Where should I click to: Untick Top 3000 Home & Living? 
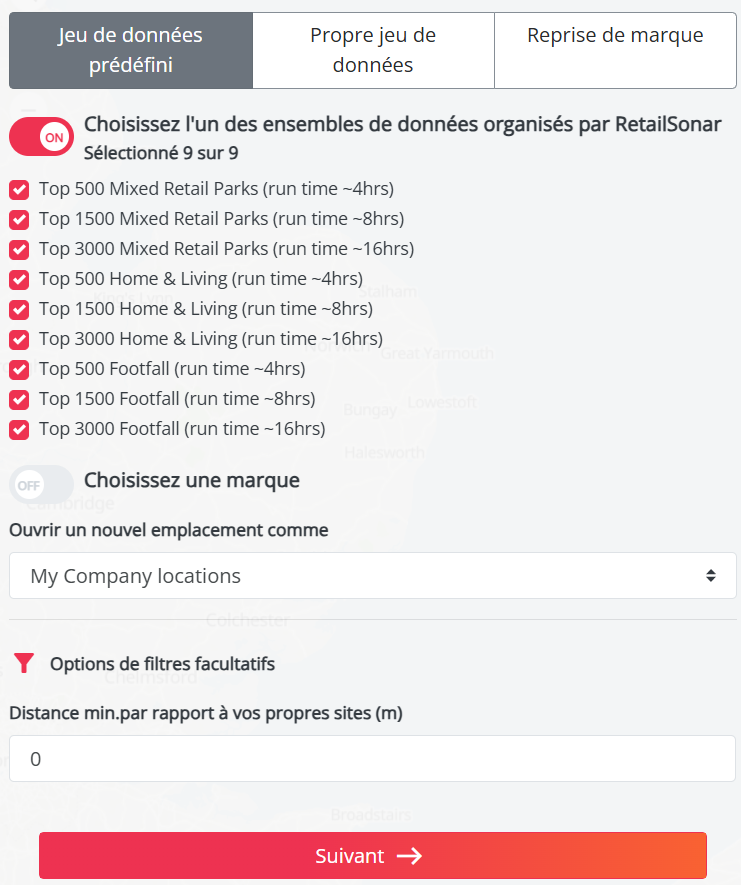point(19,339)
